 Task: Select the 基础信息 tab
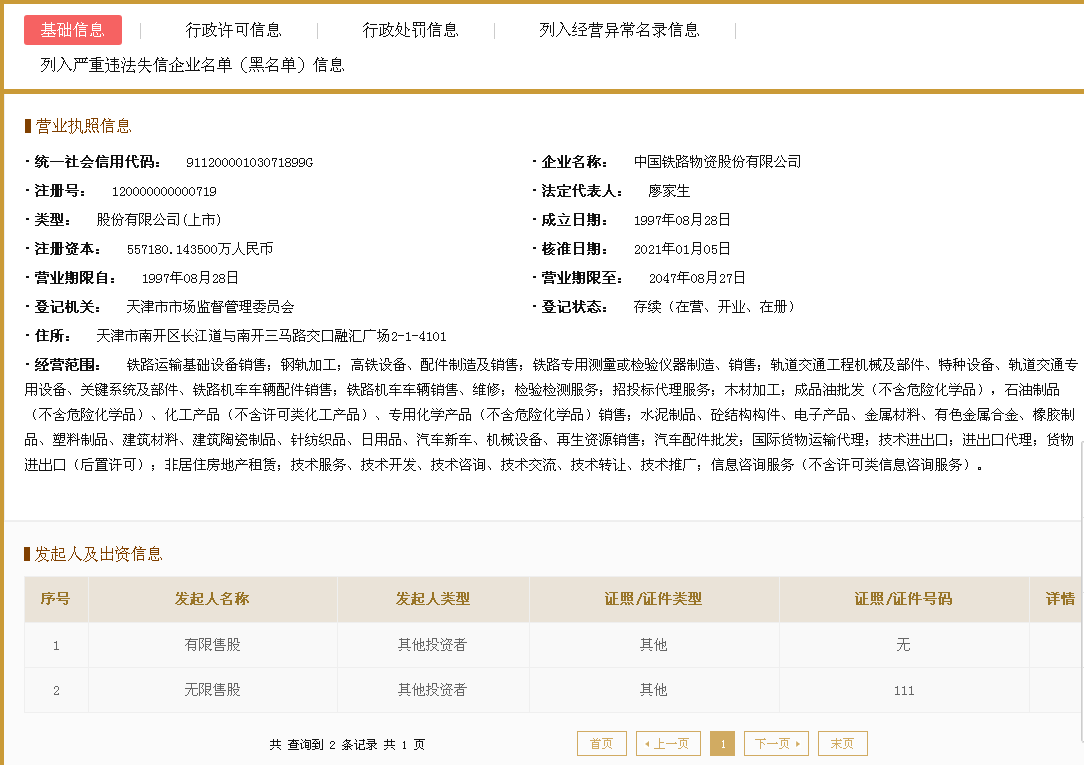[x=73, y=30]
